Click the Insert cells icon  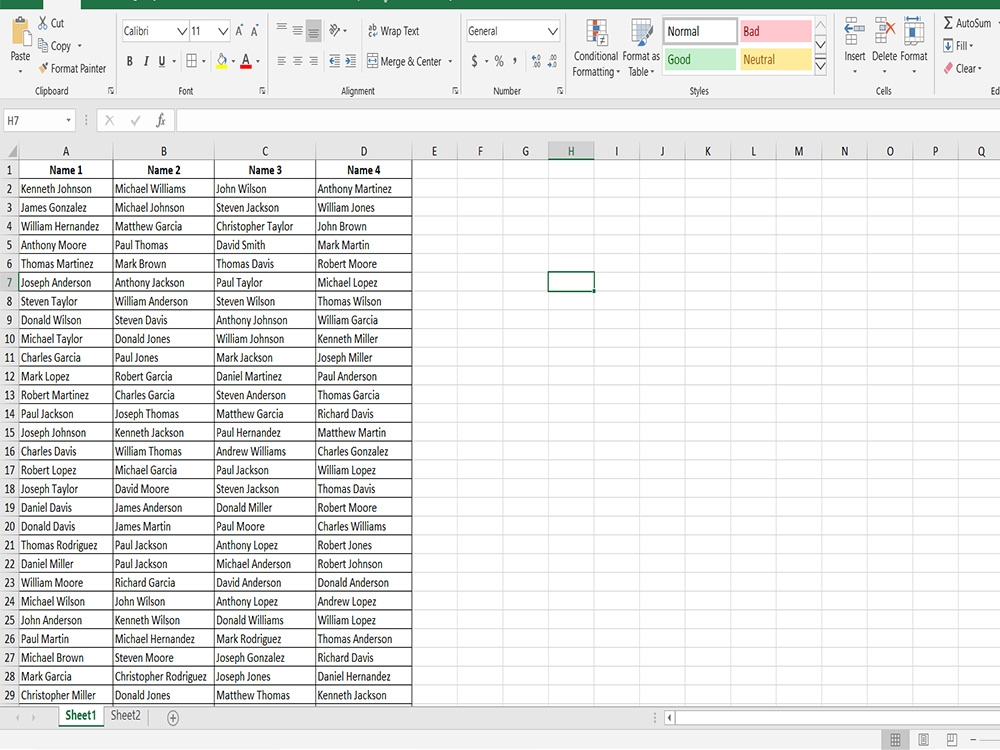pos(855,32)
